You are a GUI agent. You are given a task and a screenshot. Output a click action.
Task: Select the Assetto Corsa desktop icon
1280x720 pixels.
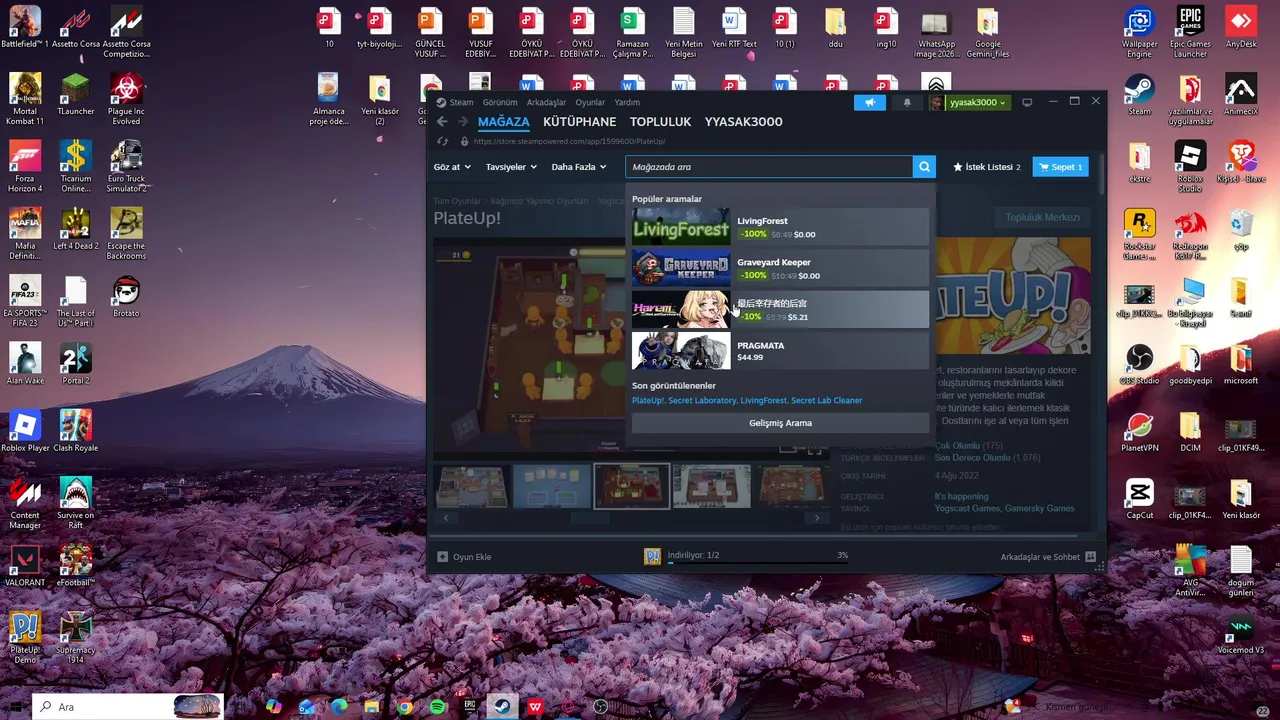click(x=76, y=28)
